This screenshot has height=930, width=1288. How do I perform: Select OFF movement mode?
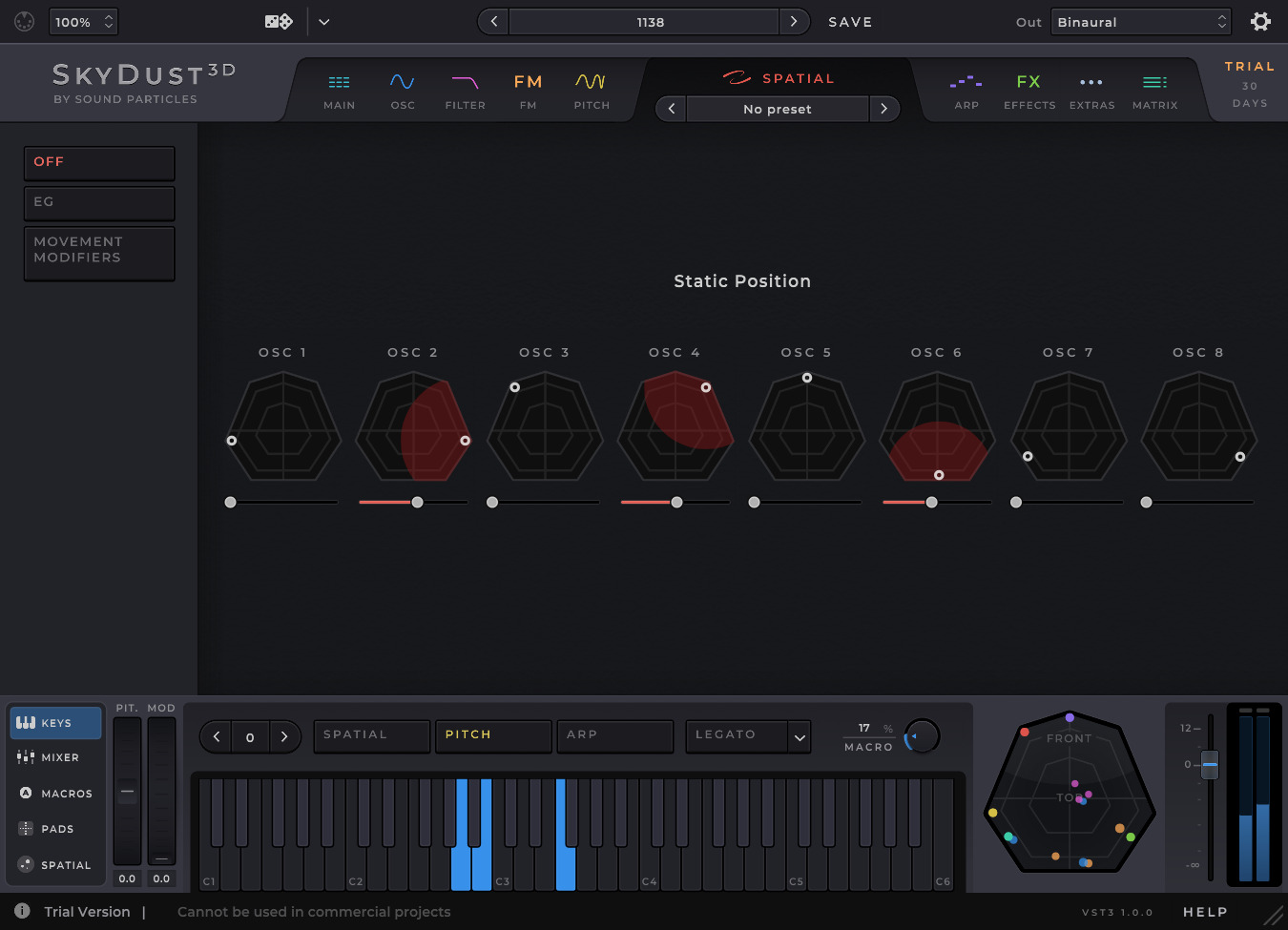tap(99, 163)
